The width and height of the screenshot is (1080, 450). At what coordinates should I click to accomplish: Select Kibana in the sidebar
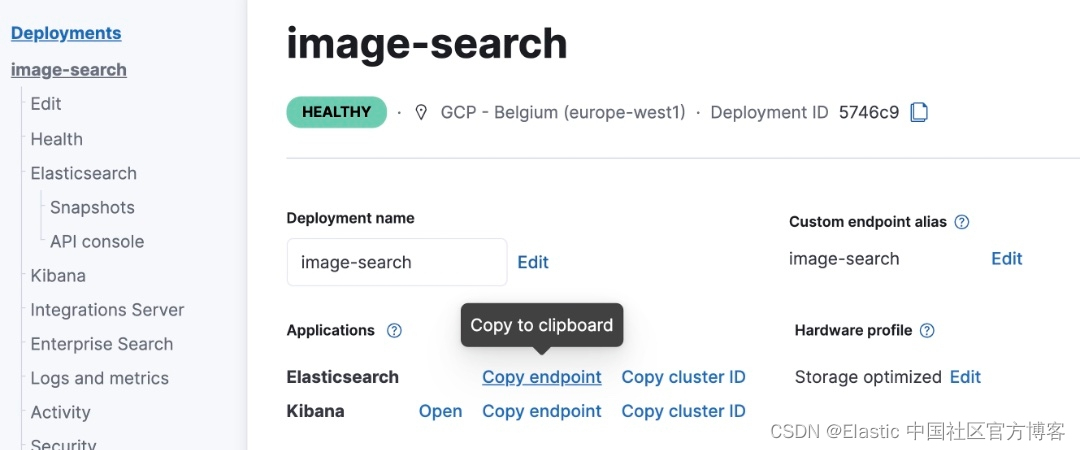tap(58, 276)
